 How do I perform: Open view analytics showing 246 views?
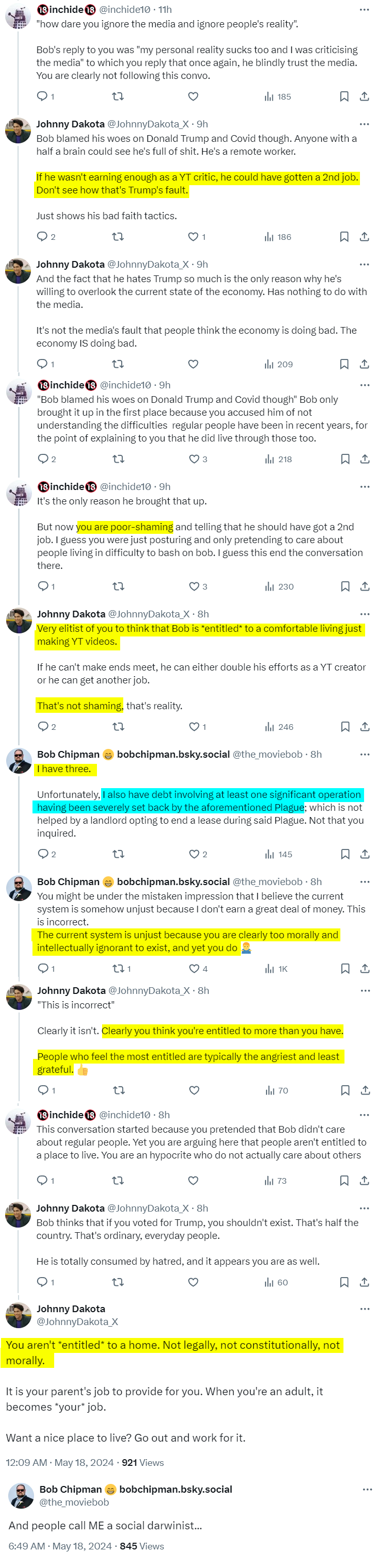pos(279,727)
